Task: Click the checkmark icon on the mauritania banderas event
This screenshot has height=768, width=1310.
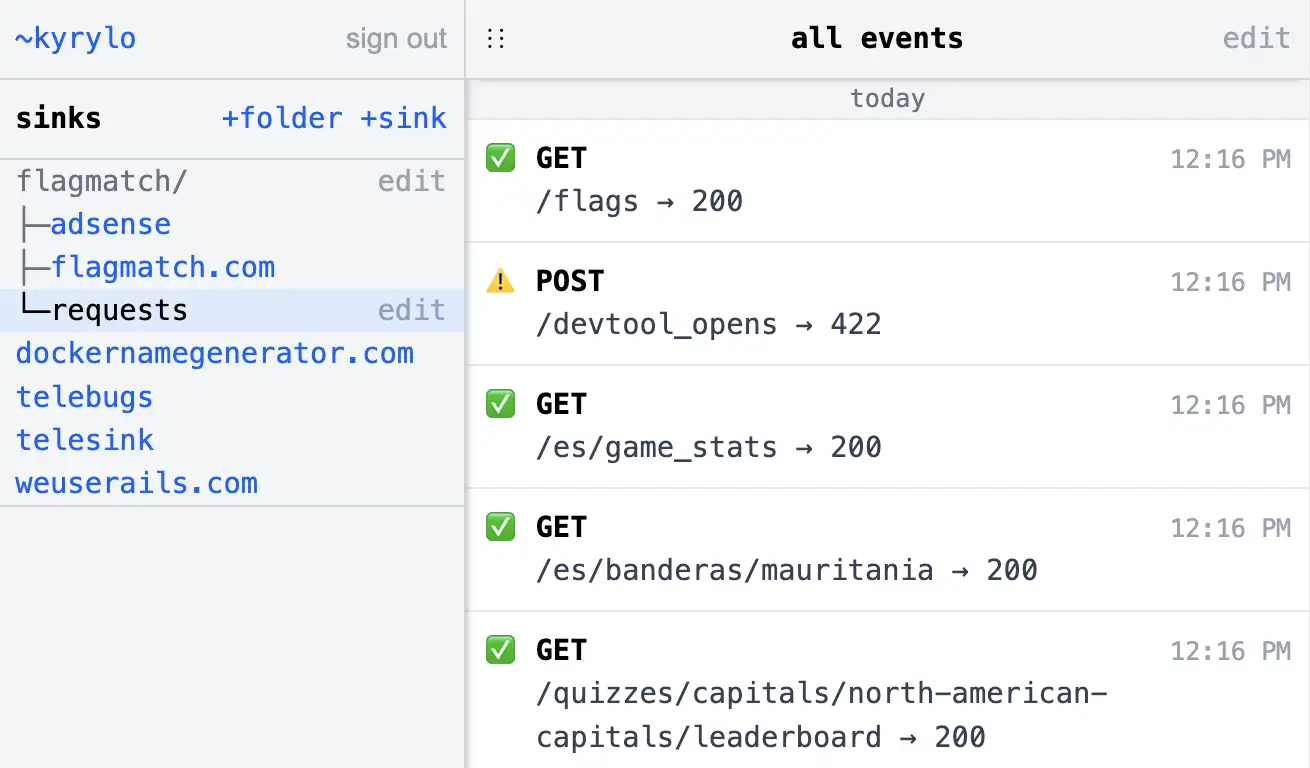Action: pos(500,527)
